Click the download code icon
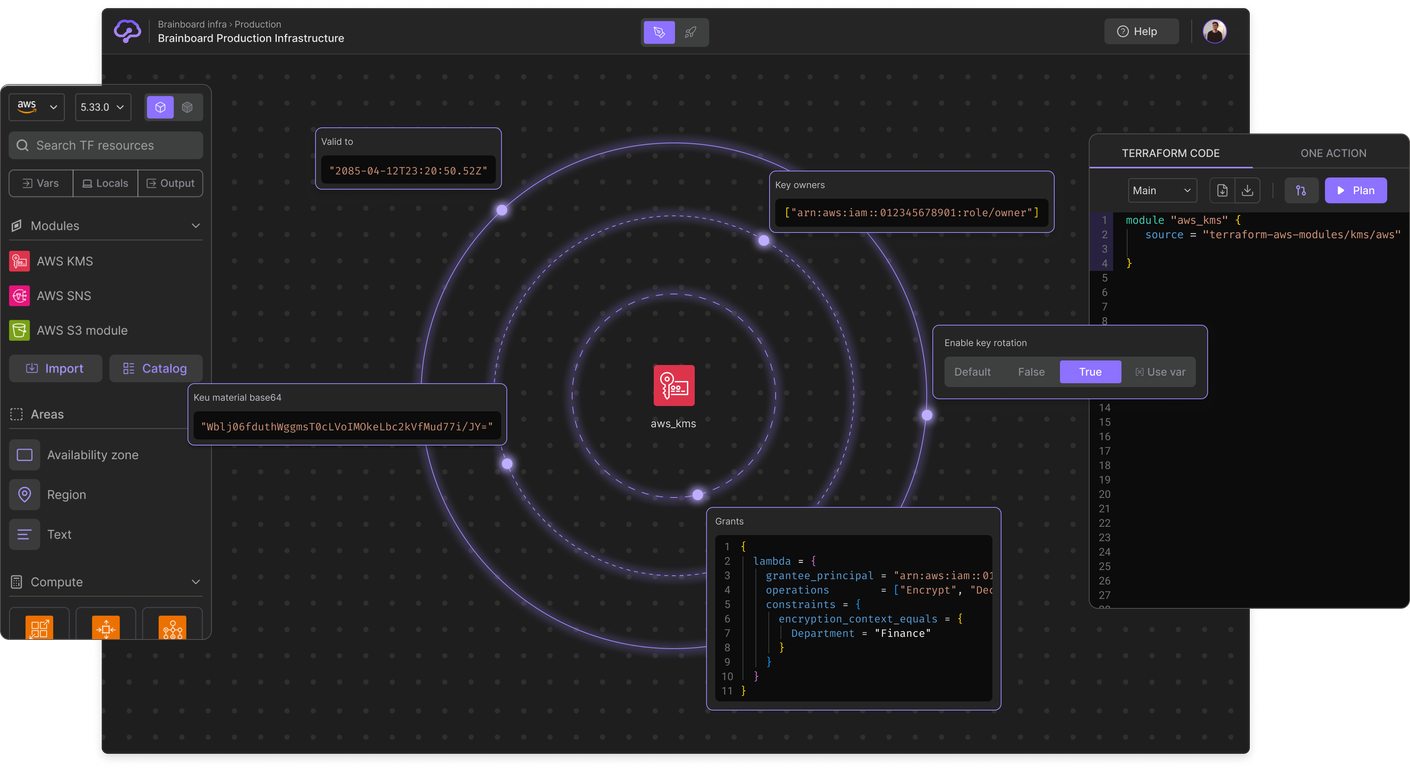The height and width of the screenshot is (768, 1410). tap(1247, 191)
